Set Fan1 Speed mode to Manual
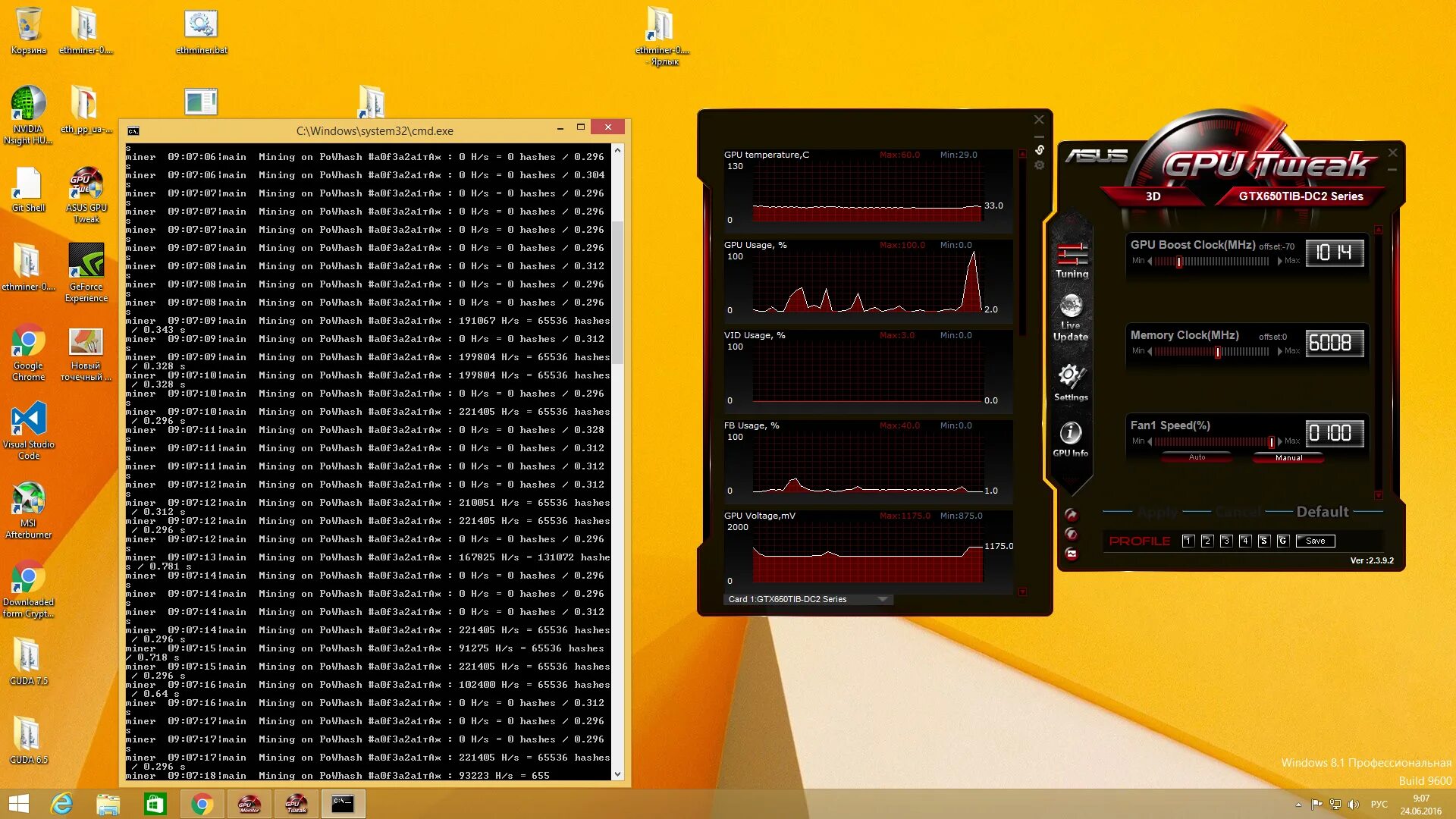Viewport: 1456px width, 819px height. point(1288,458)
